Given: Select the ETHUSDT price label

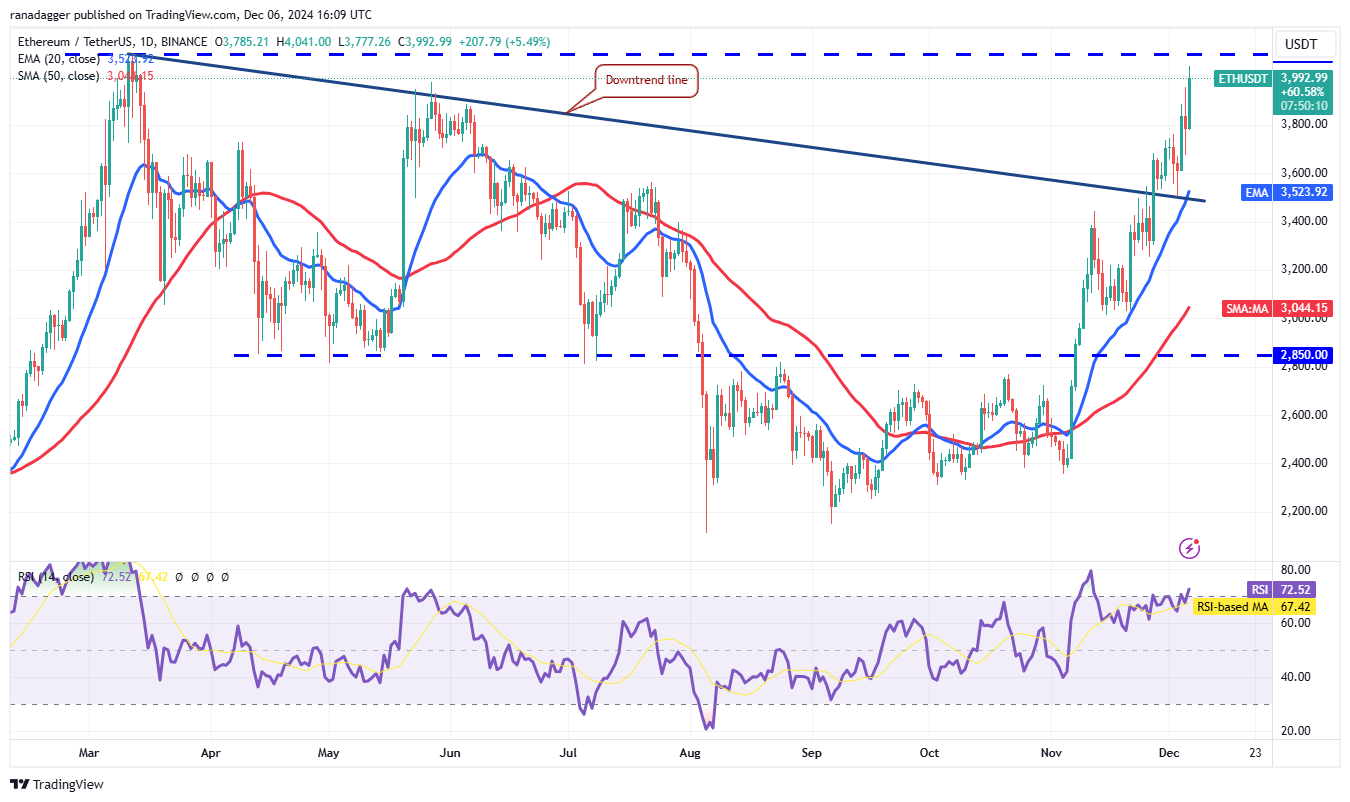Looking at the screenshot, I should coord(1243,78).
